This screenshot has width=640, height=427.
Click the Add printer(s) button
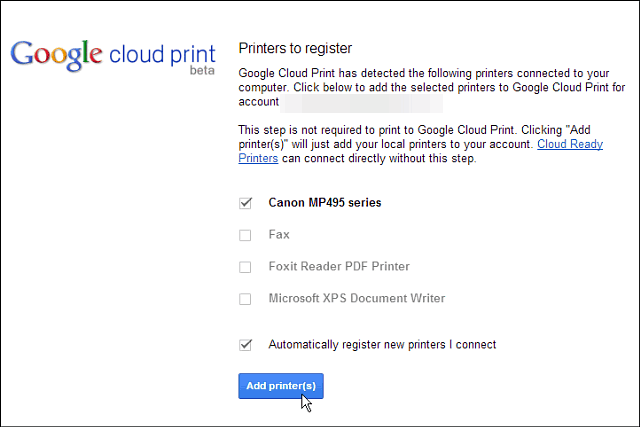[x=281, y=386]
